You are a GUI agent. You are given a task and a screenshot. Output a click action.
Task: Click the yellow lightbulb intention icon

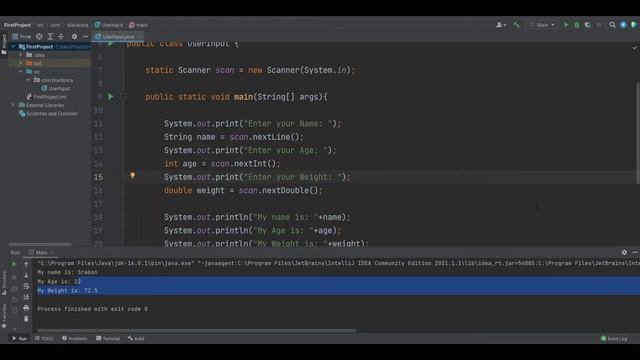(x=132, y=176)
